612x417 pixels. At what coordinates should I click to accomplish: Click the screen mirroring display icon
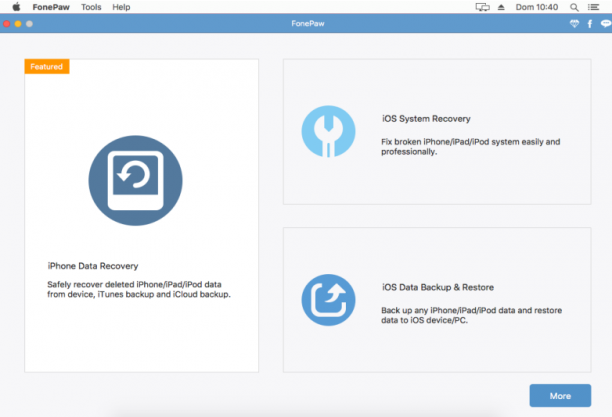pyautogui.click(x=482, y=7)
